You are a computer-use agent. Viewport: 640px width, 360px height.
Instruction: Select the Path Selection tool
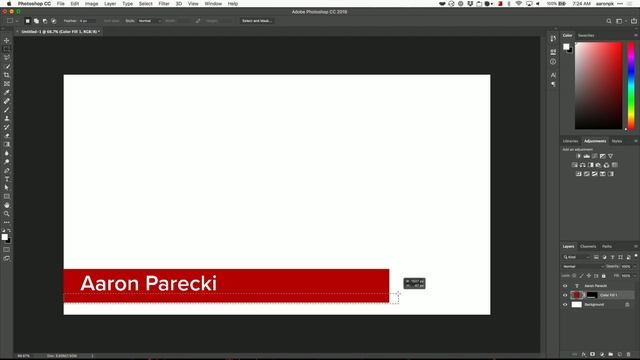coord(7,188)
